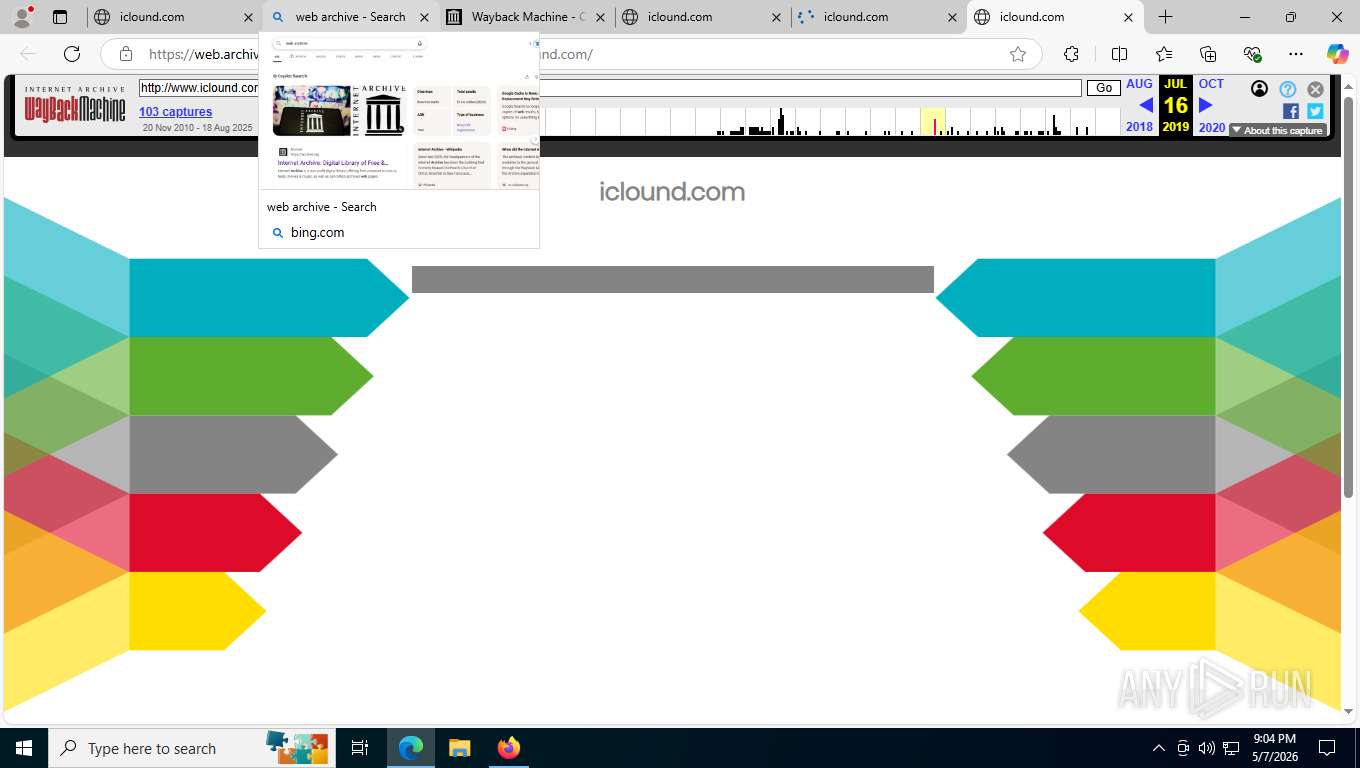Go to previous capture blue left arrow

click(1146, 105)
